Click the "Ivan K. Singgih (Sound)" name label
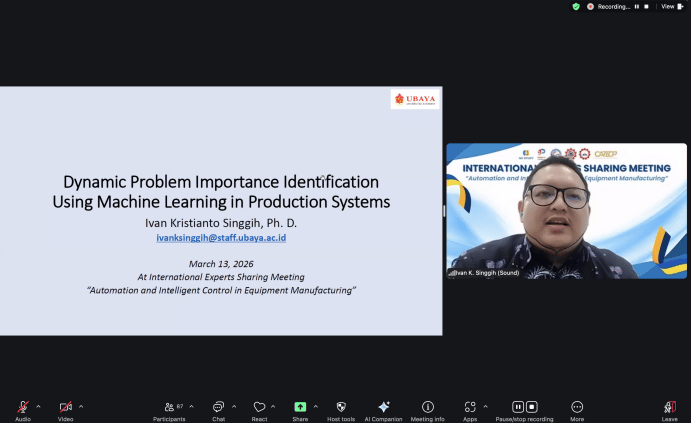The image size is (691, 423). click(484, 273)
